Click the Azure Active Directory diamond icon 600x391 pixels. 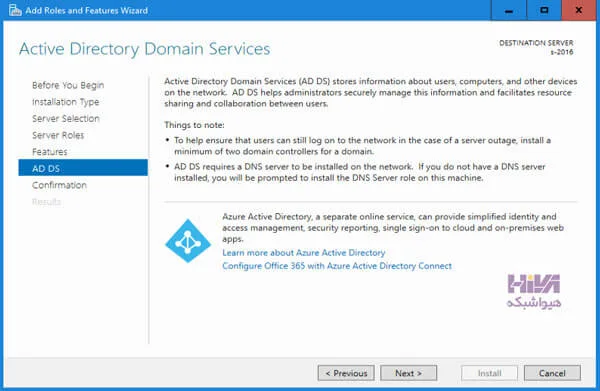point(188,241)
